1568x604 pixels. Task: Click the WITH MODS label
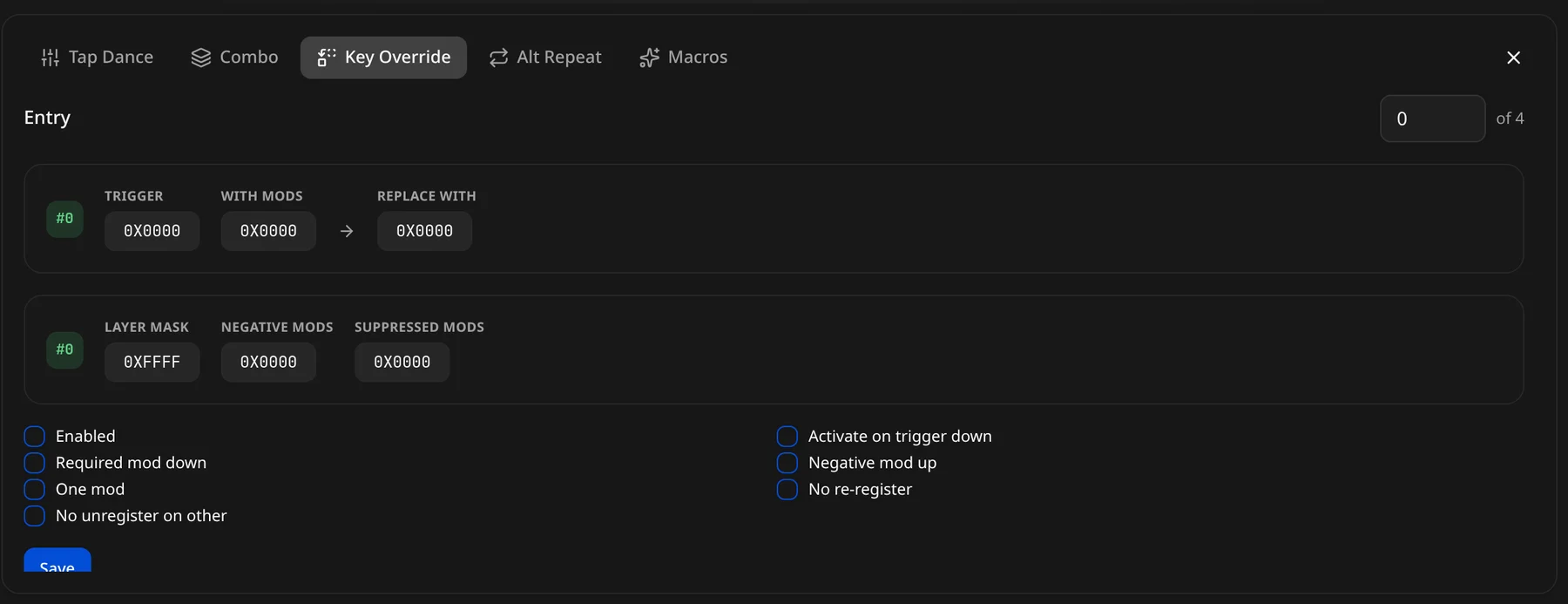pos(261,196)
